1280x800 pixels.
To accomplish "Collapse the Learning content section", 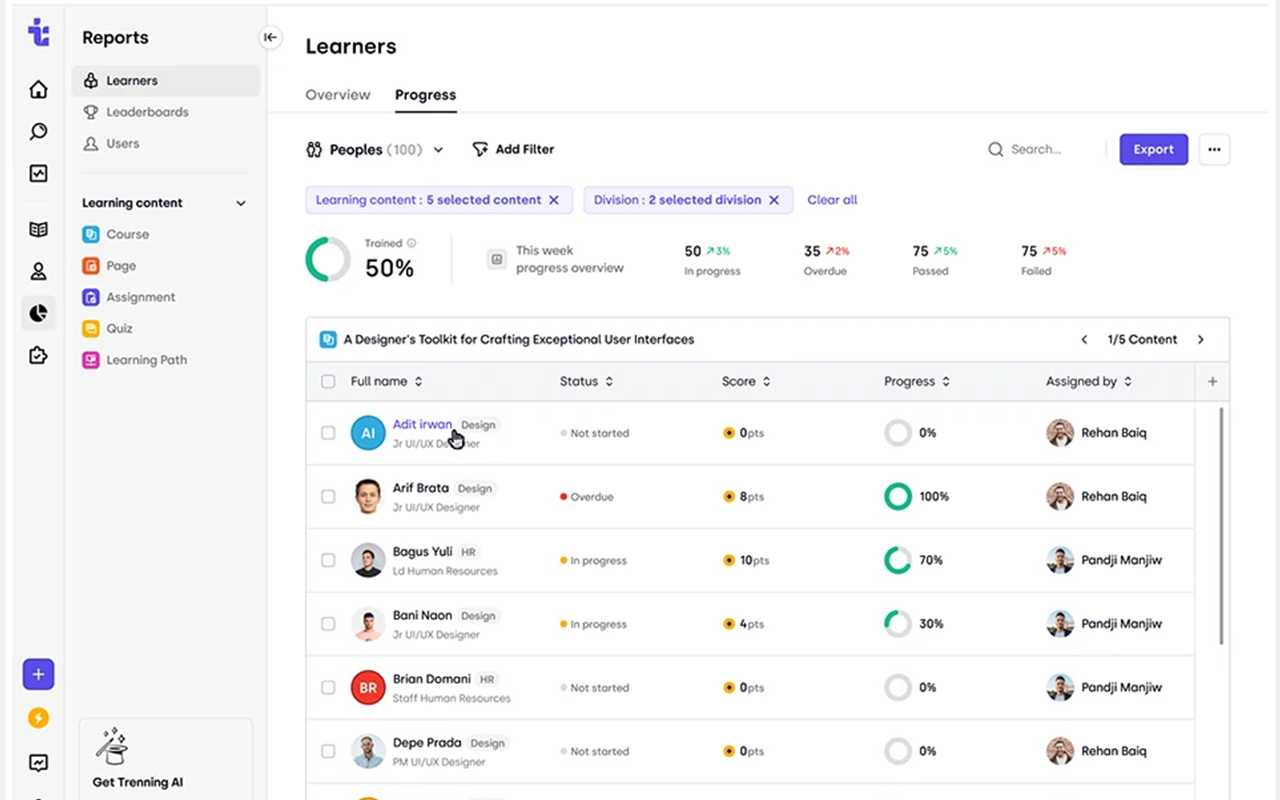I will [x=240, y=202].
